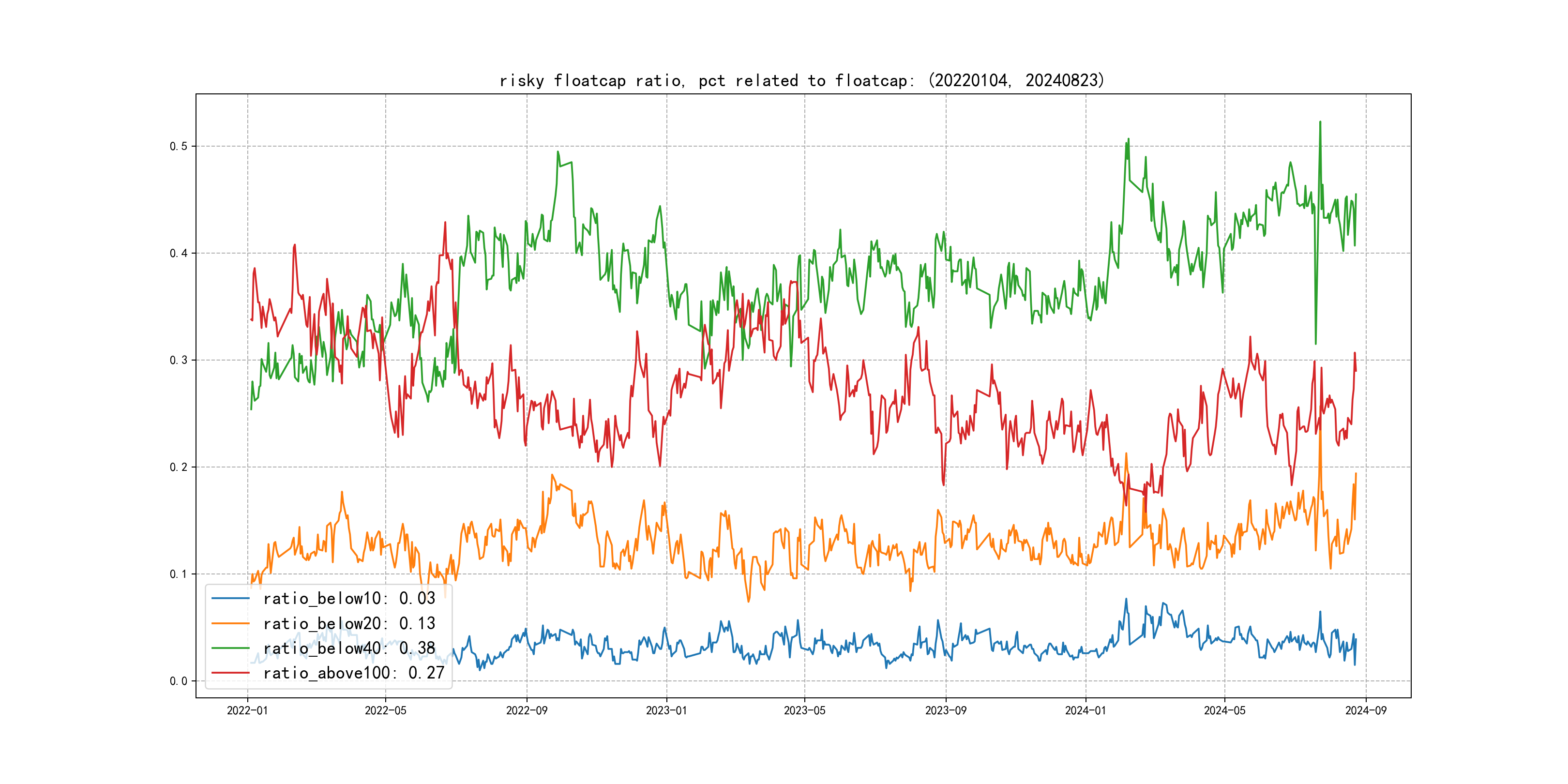
Task: Click the blue ratio_below10 legend line
Action: [x=230, y=598]
